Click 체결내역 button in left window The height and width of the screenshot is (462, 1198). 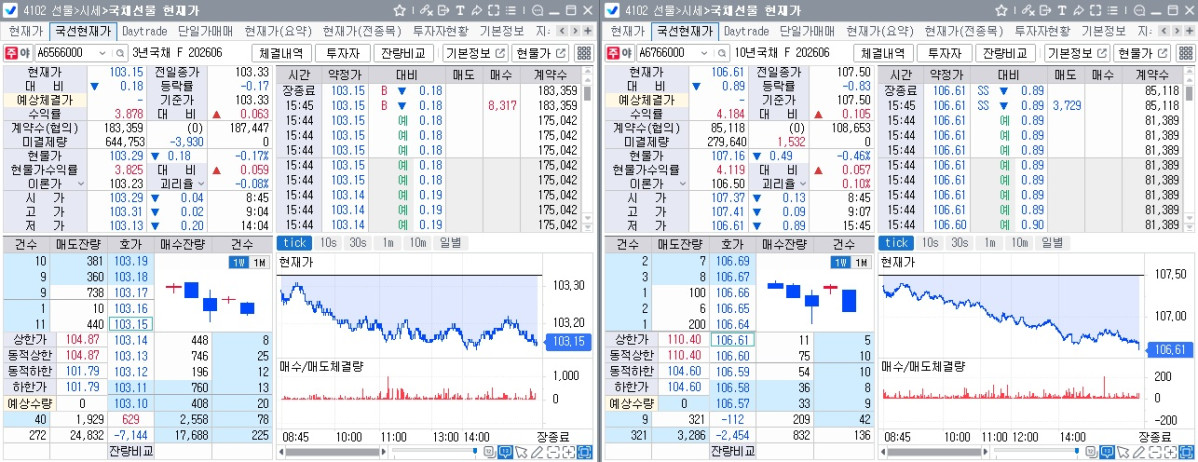coord(281,53)
